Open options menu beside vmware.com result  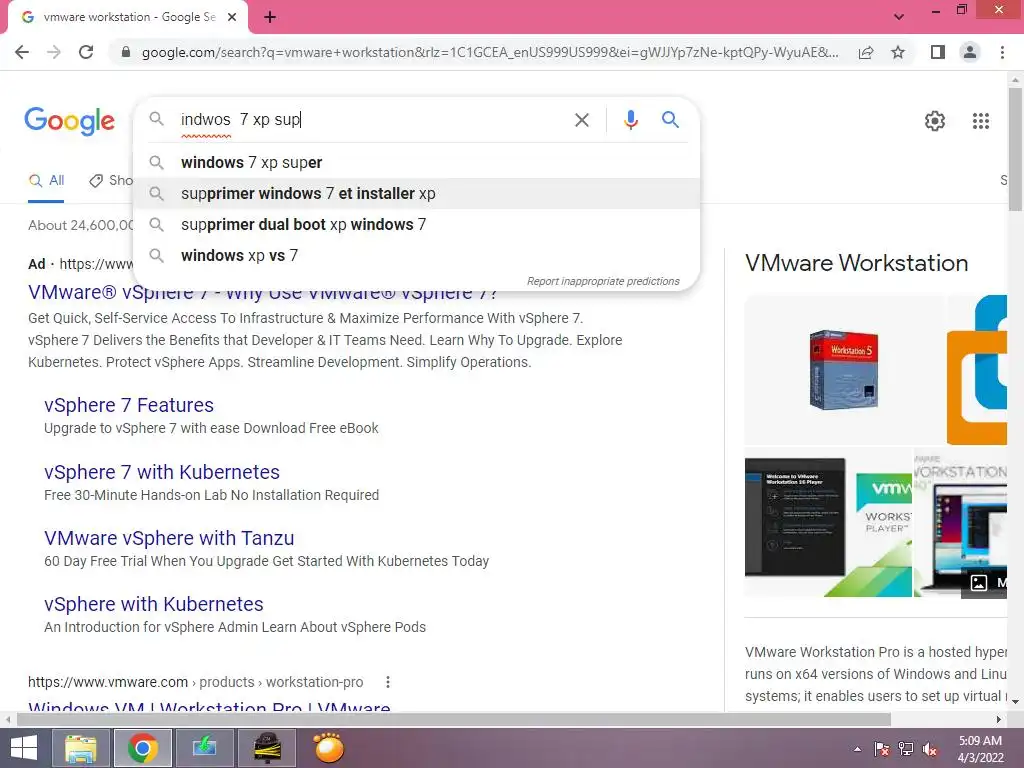click(388, 682)
